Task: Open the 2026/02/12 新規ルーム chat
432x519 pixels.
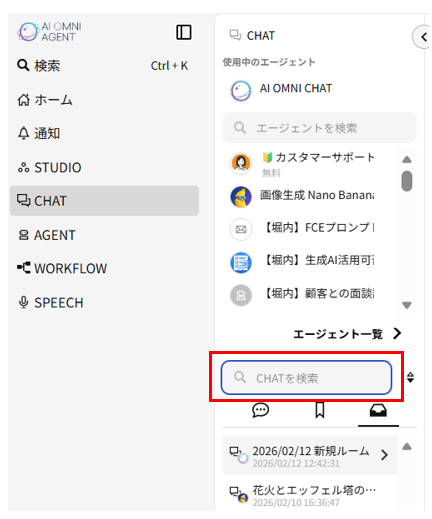Action: [x=310, y=455]
